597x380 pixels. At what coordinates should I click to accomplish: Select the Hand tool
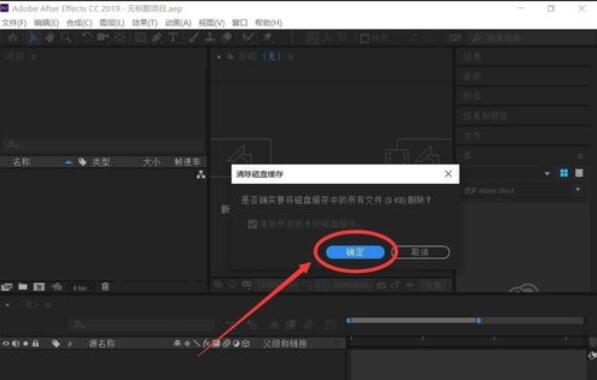point(50,38)
